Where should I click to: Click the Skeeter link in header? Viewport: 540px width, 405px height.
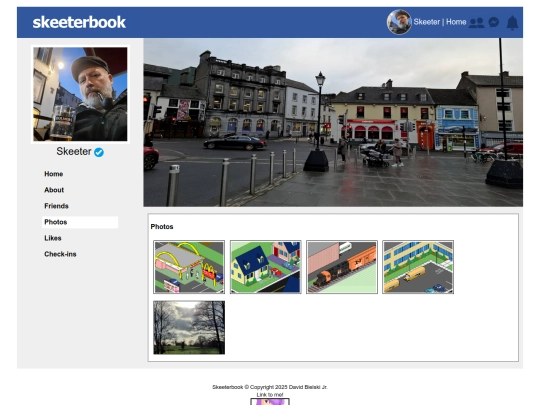[426, 22]
